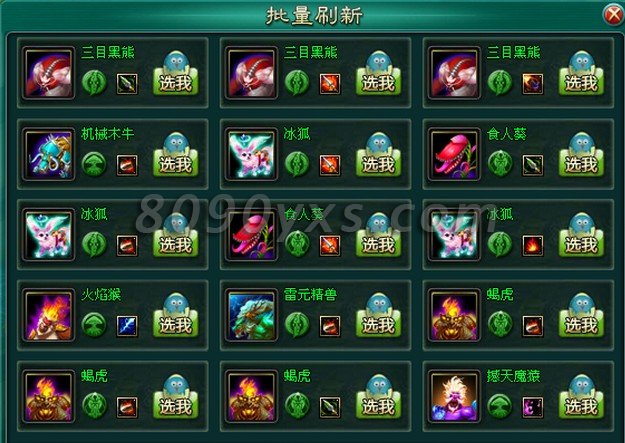625x443 pixels.
Task: Click the 雷元精兽 skill icon
Action: [x=330, y=326]
